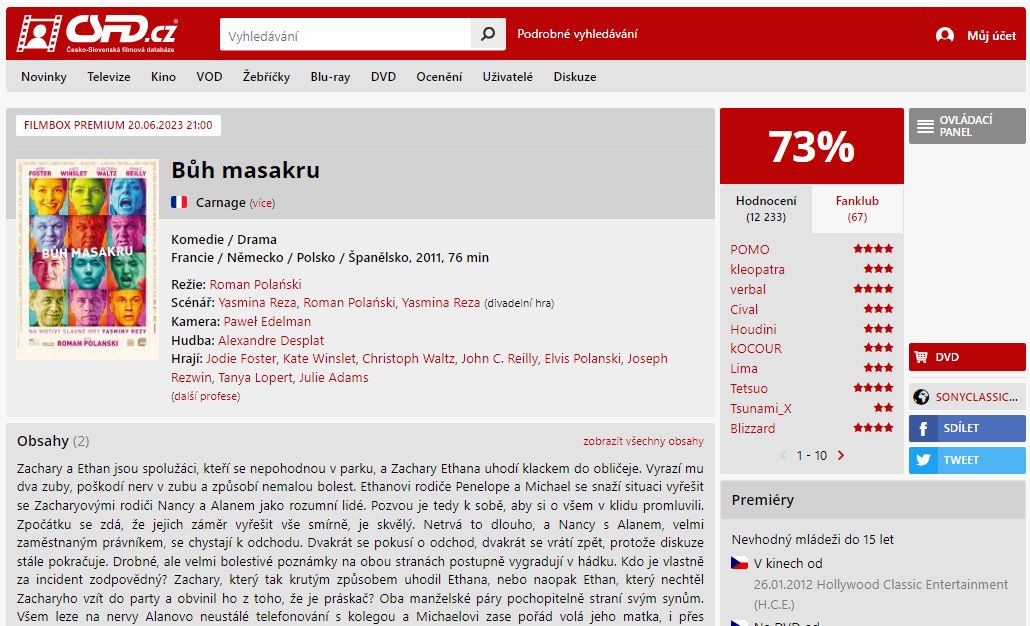
Task: Open user POMO's rating
Action: (x=750, y=250)
